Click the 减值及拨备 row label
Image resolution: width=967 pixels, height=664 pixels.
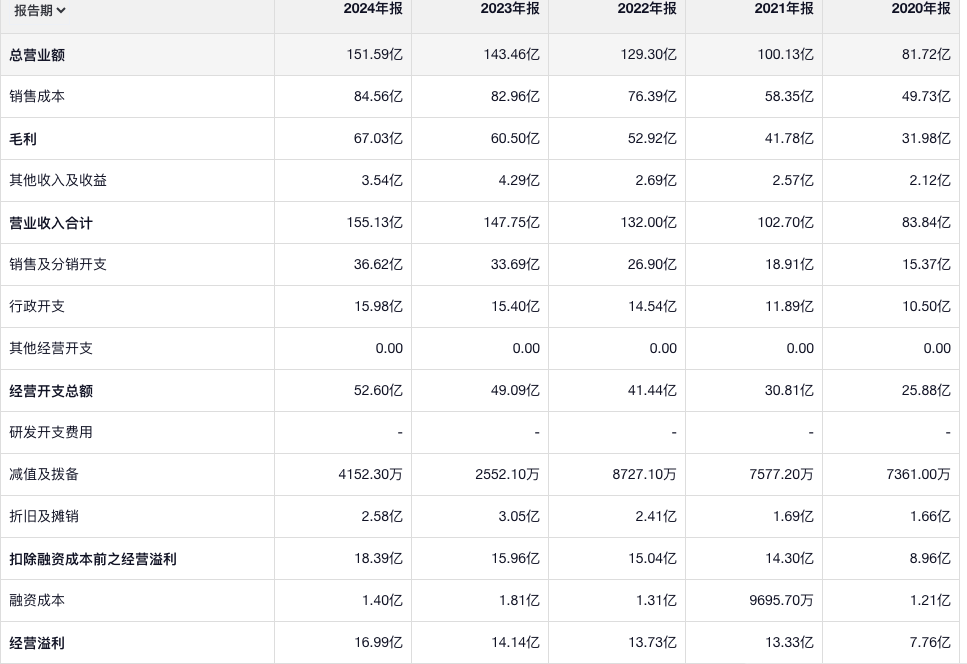(44, 475)
